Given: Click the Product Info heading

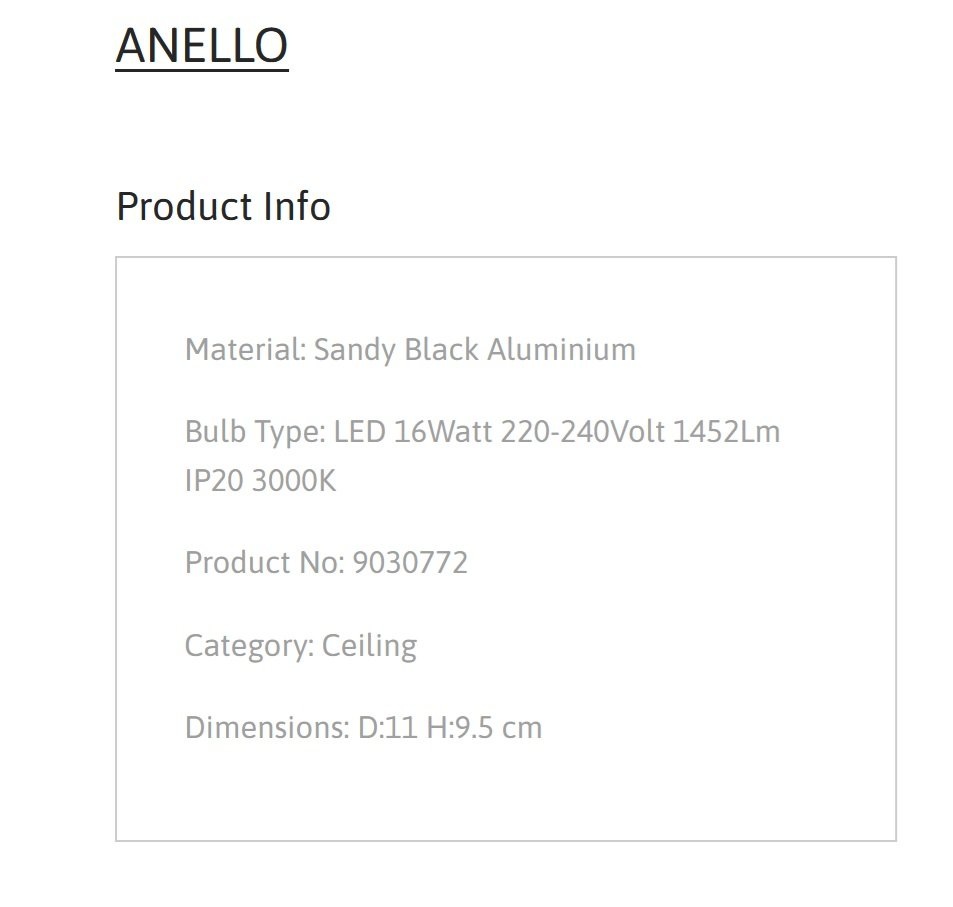Looking at the screenshot, I should (223, 206).
